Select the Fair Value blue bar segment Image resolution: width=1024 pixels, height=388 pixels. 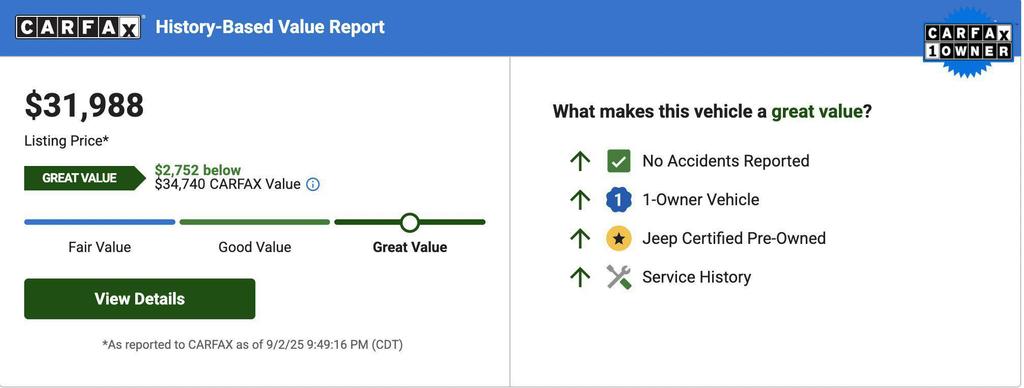click(100, 222)
